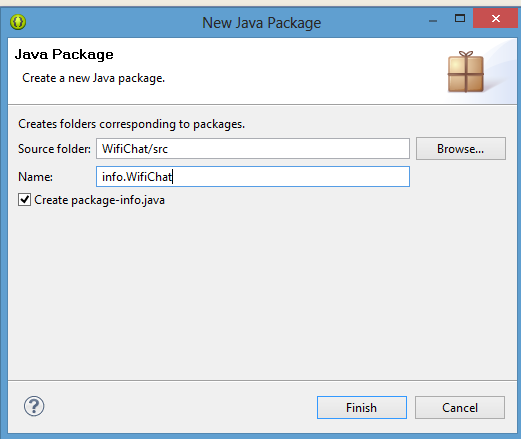Click the green Java package title bar icon

pyautogui.click(x=18, y=22)
